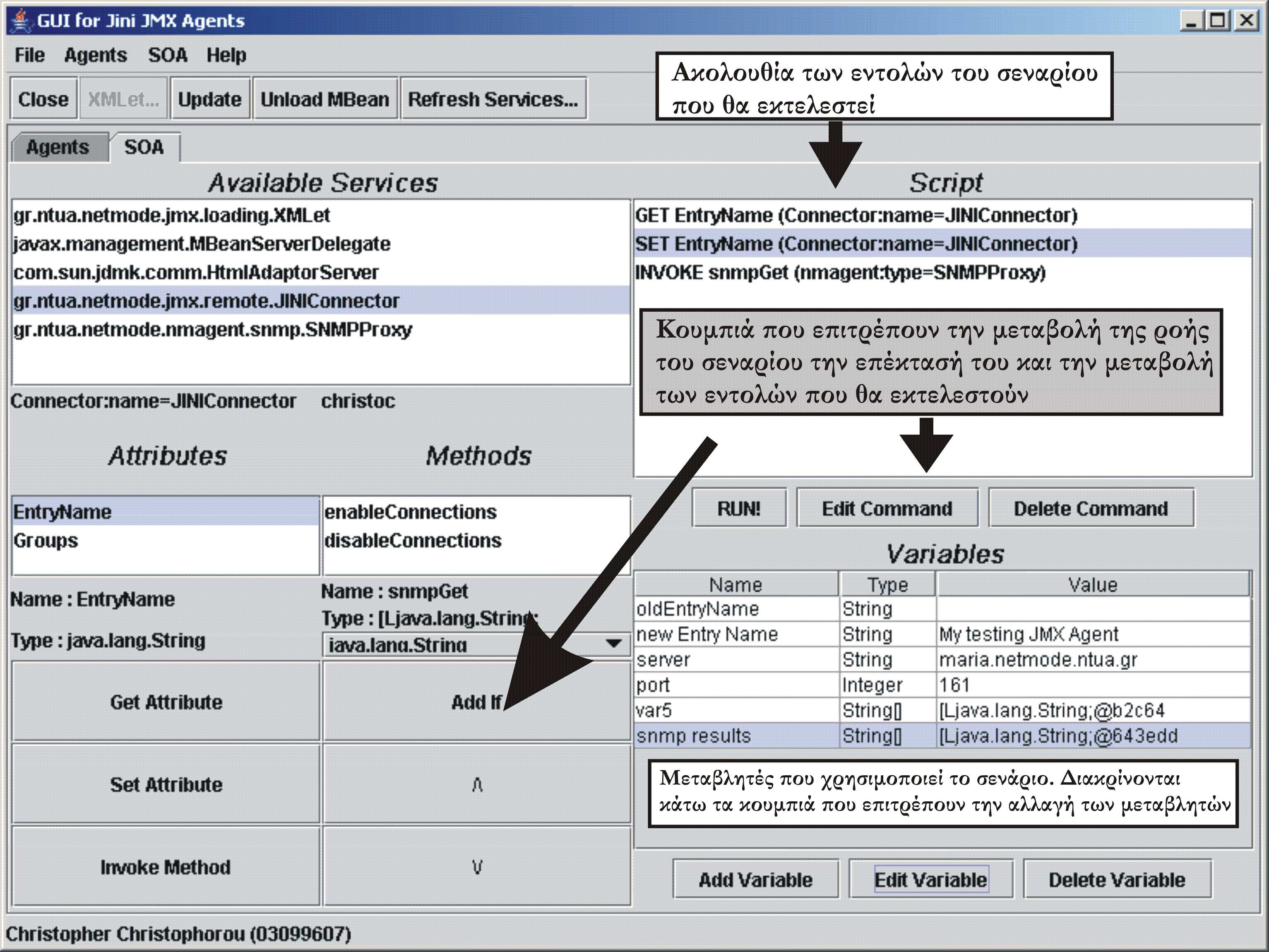Select gr.ntua.netmode.jmx.loading.XMLet service
The width and height of the screenshot is (1269, 952).
coord(321,215)
